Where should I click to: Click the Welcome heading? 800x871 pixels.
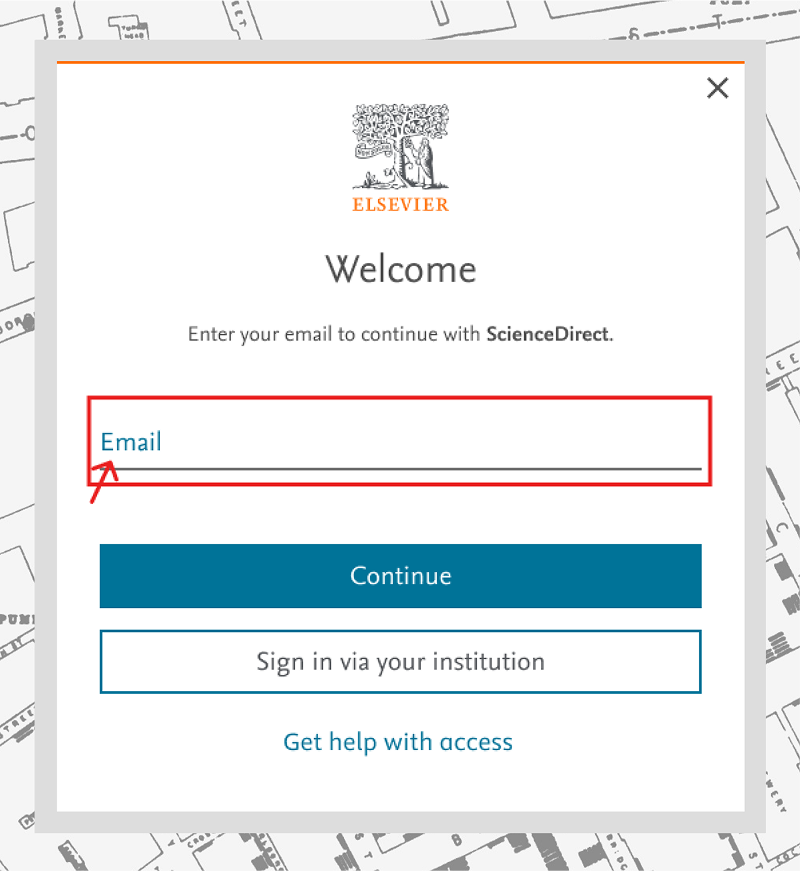pyautogui.click(x=400, y=269)
